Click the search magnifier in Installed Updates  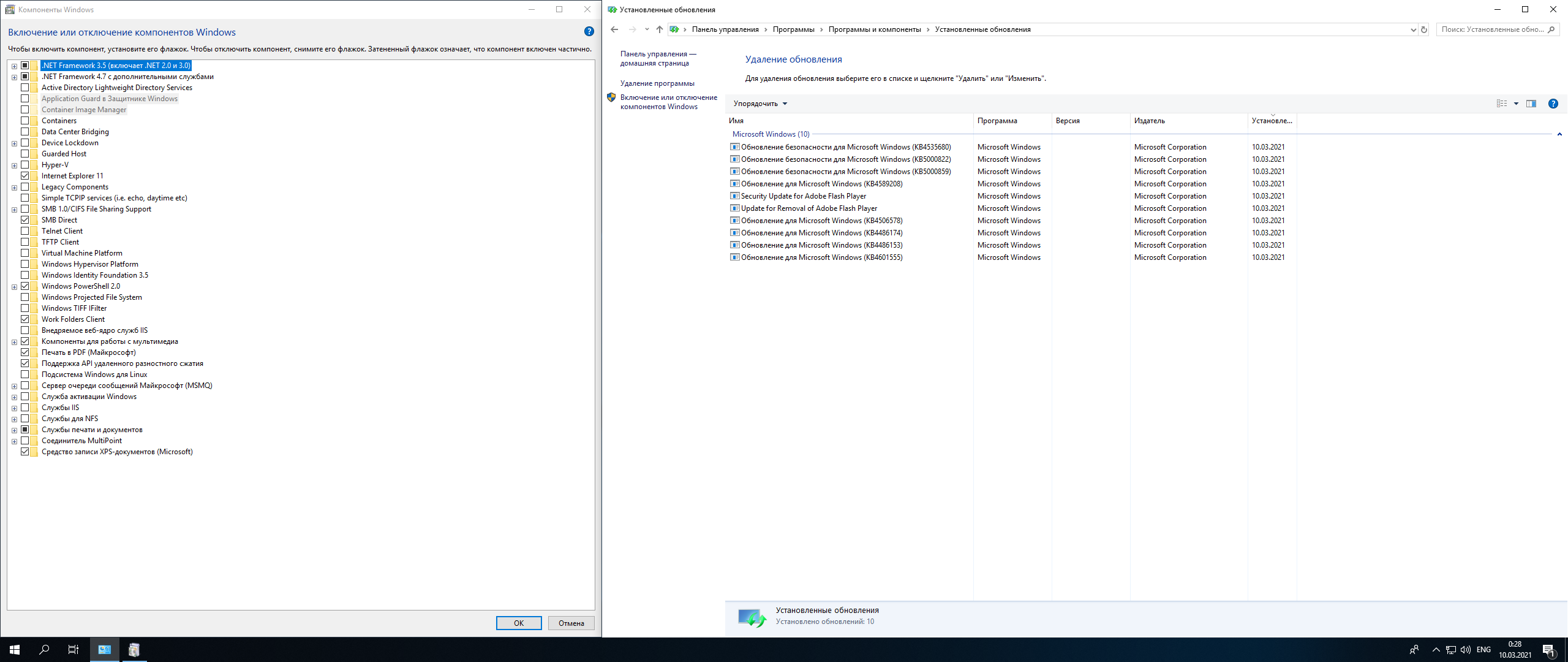(x=1551, y=29)
